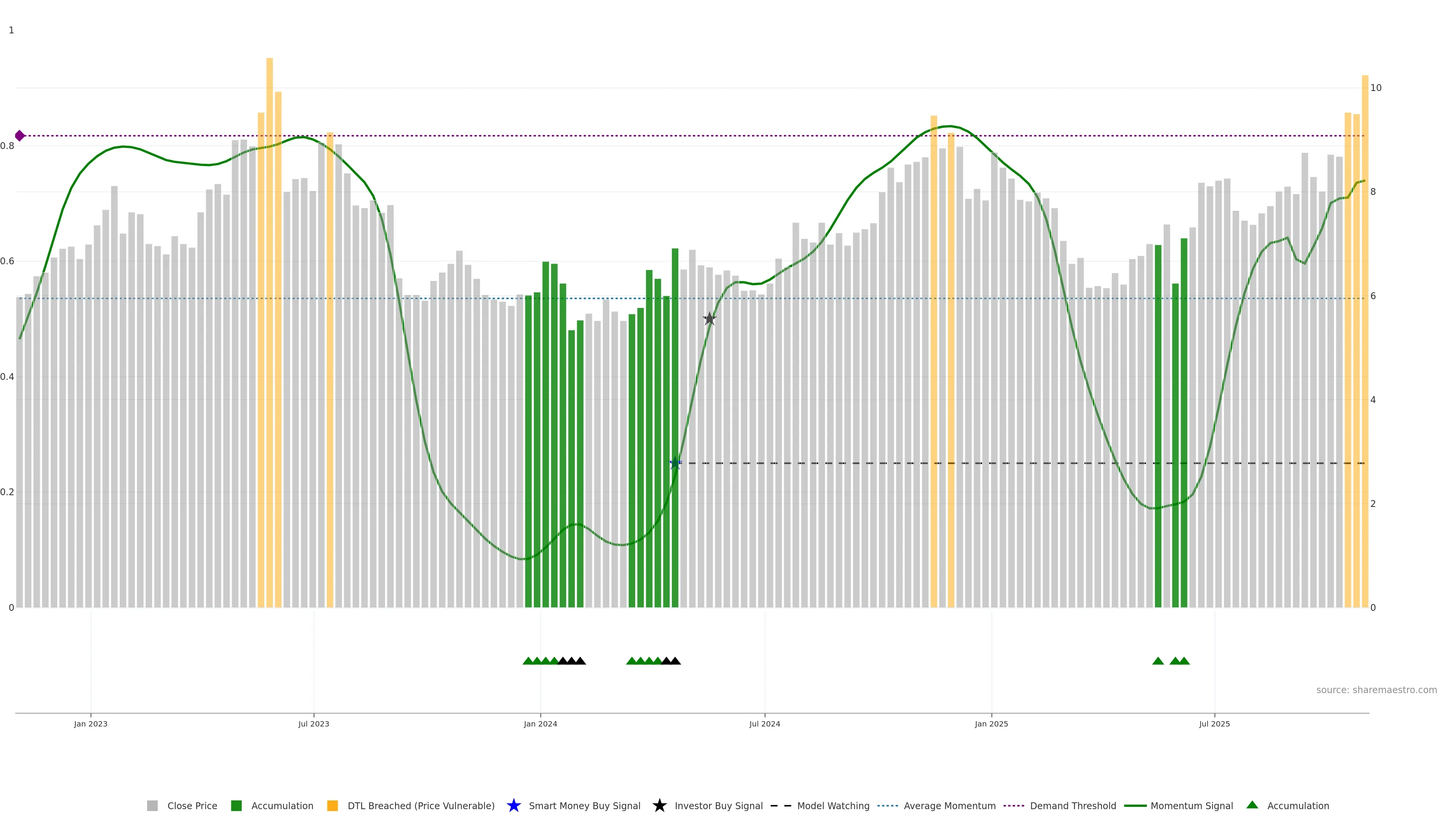Click Accumulation triangle legend icon
The image size is (1456, 819).
click(x=1252, y=805)
